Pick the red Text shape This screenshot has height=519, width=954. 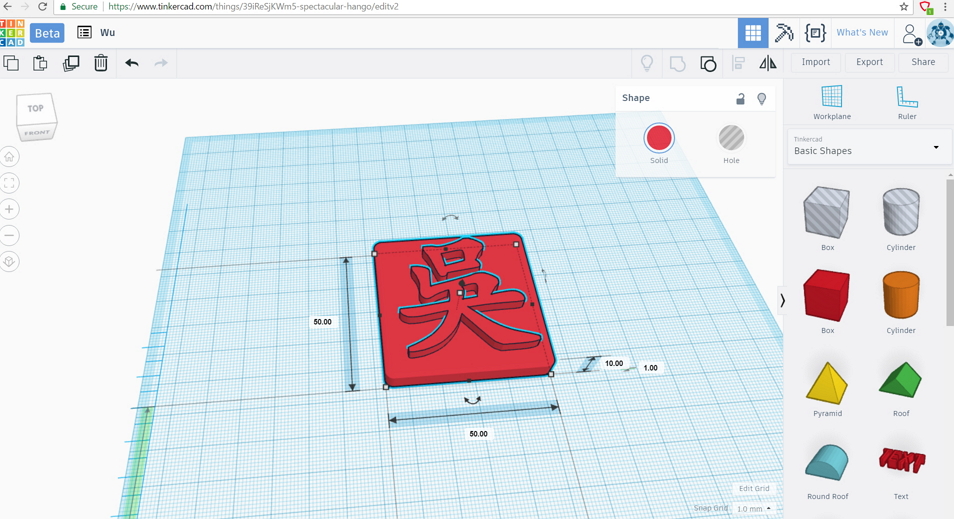tap(901, 461)
